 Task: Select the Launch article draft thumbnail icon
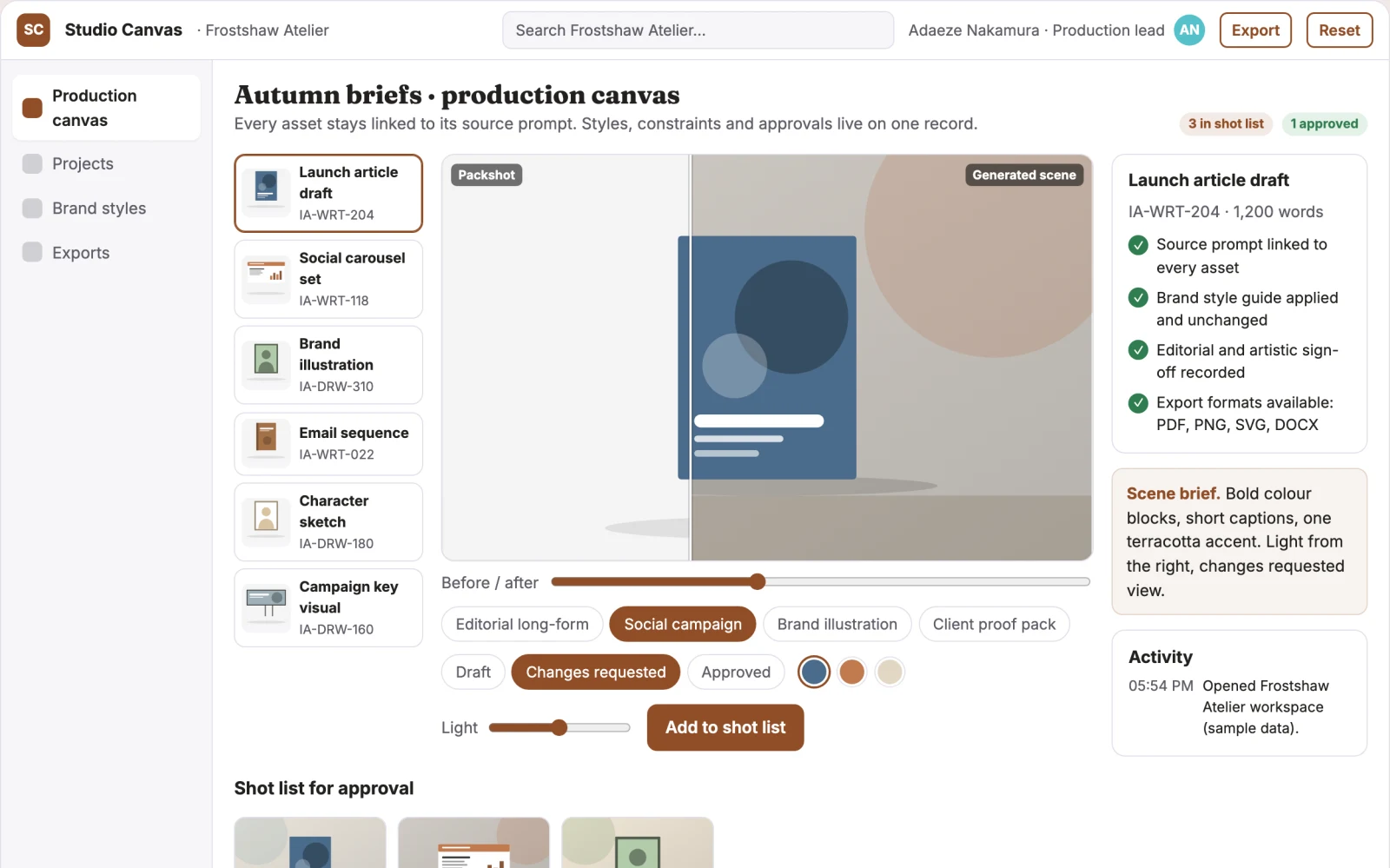click(266, 193)
